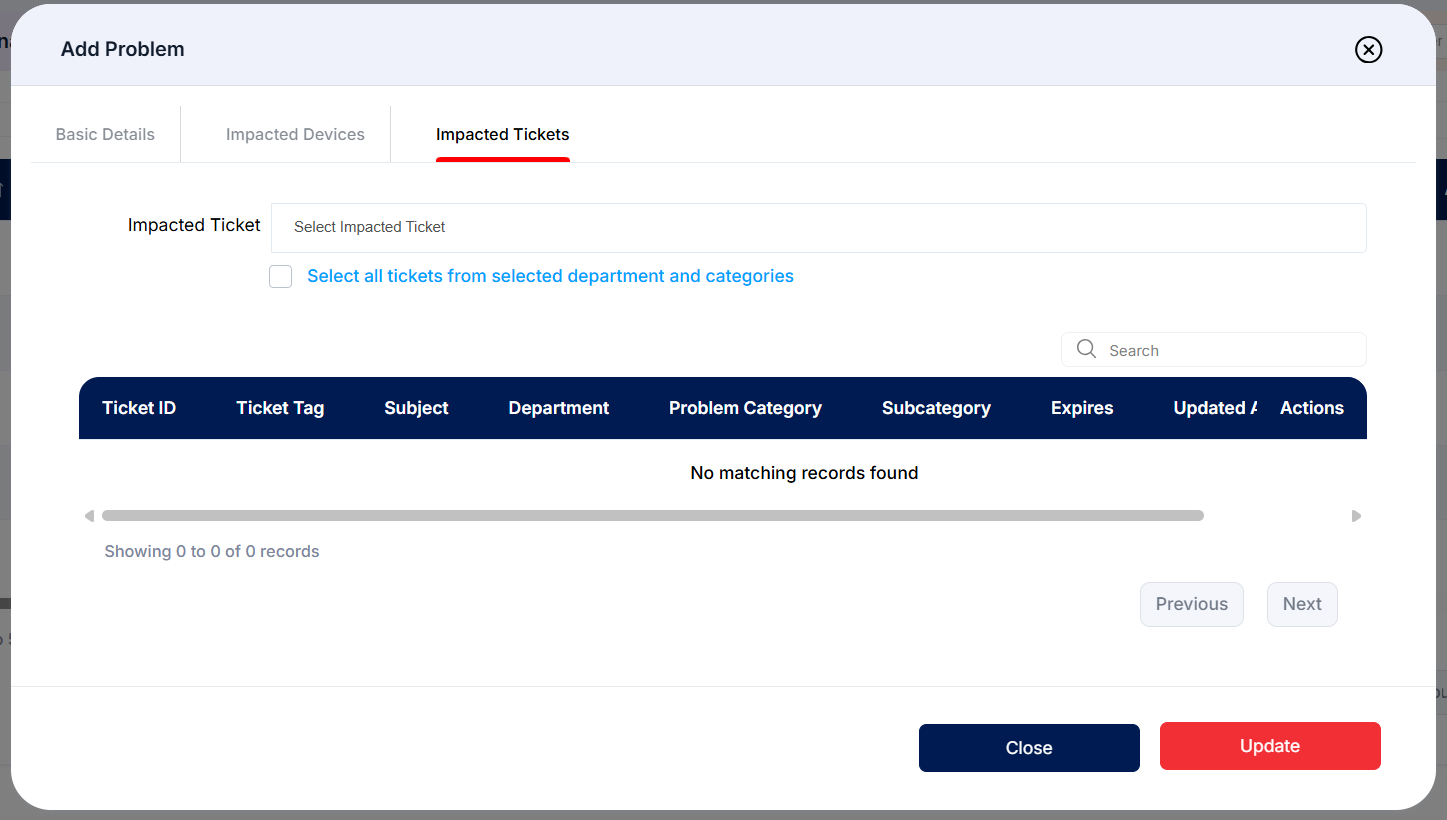Click the Updated column header

point(1215,408)
